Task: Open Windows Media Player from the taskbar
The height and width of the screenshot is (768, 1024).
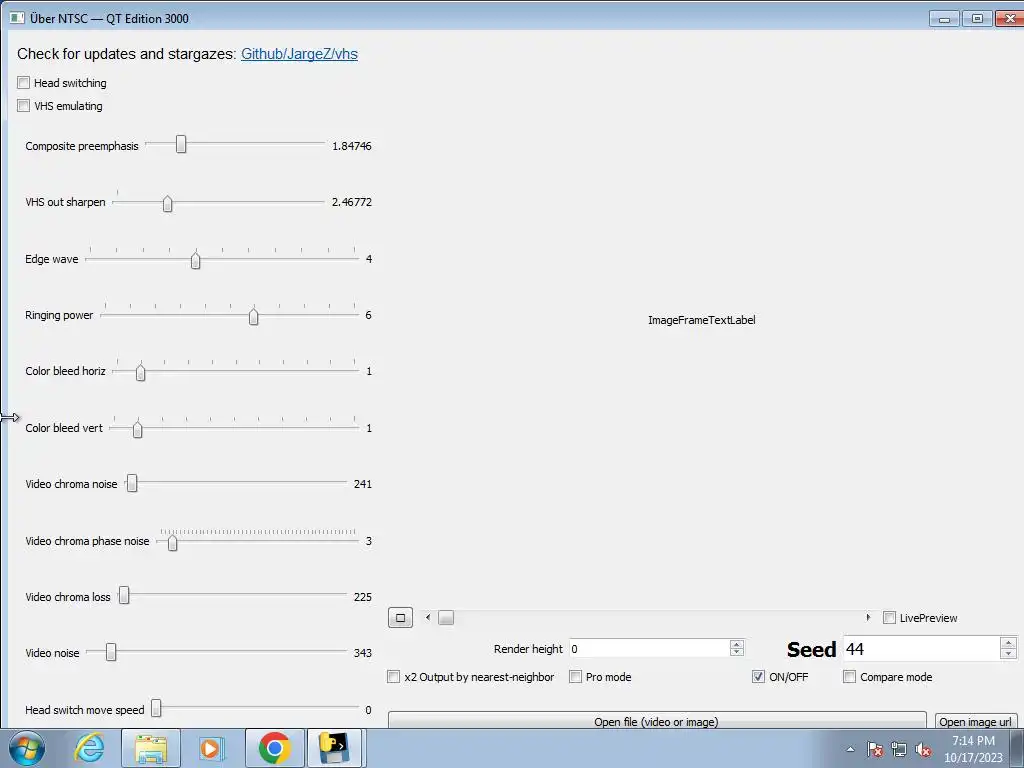Action: (x=211, y=748)
